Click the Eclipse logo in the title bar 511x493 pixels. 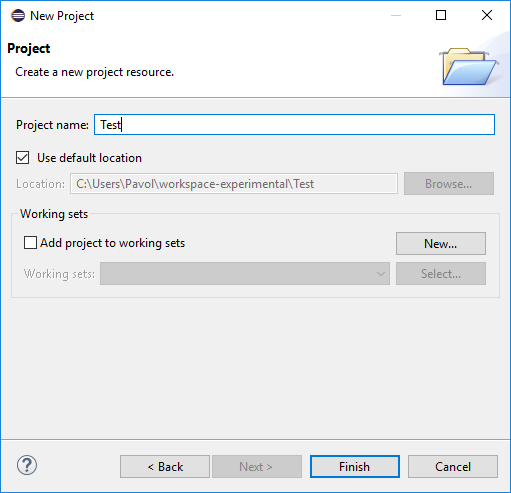click(18, 16)
